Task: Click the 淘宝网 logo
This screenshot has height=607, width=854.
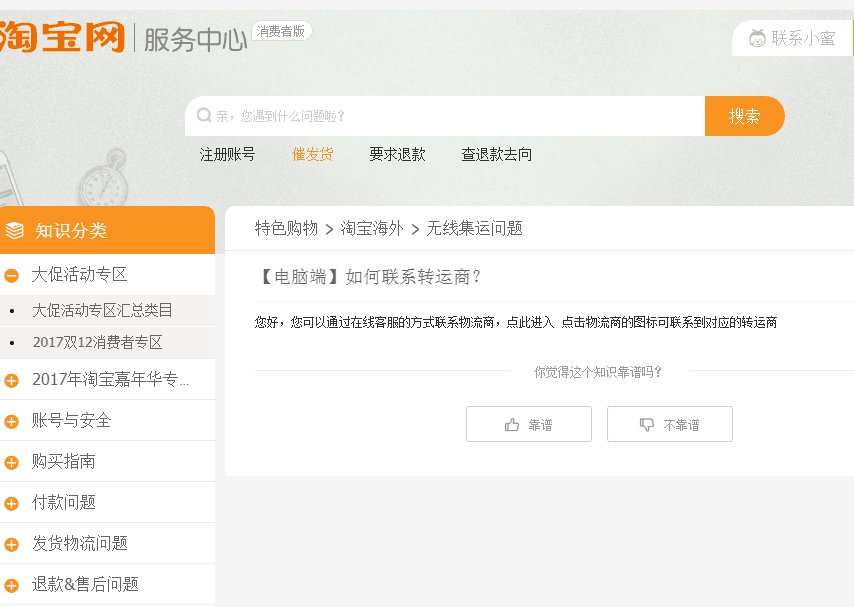Action: pos(60,36)
